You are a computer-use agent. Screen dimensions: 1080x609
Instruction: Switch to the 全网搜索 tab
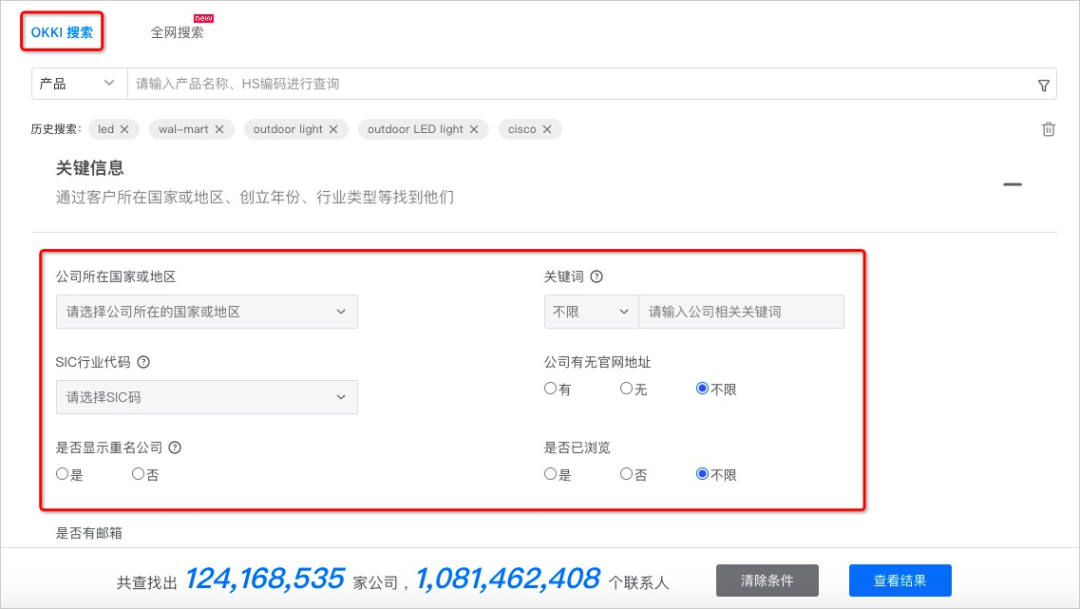(x=176, y=31)
